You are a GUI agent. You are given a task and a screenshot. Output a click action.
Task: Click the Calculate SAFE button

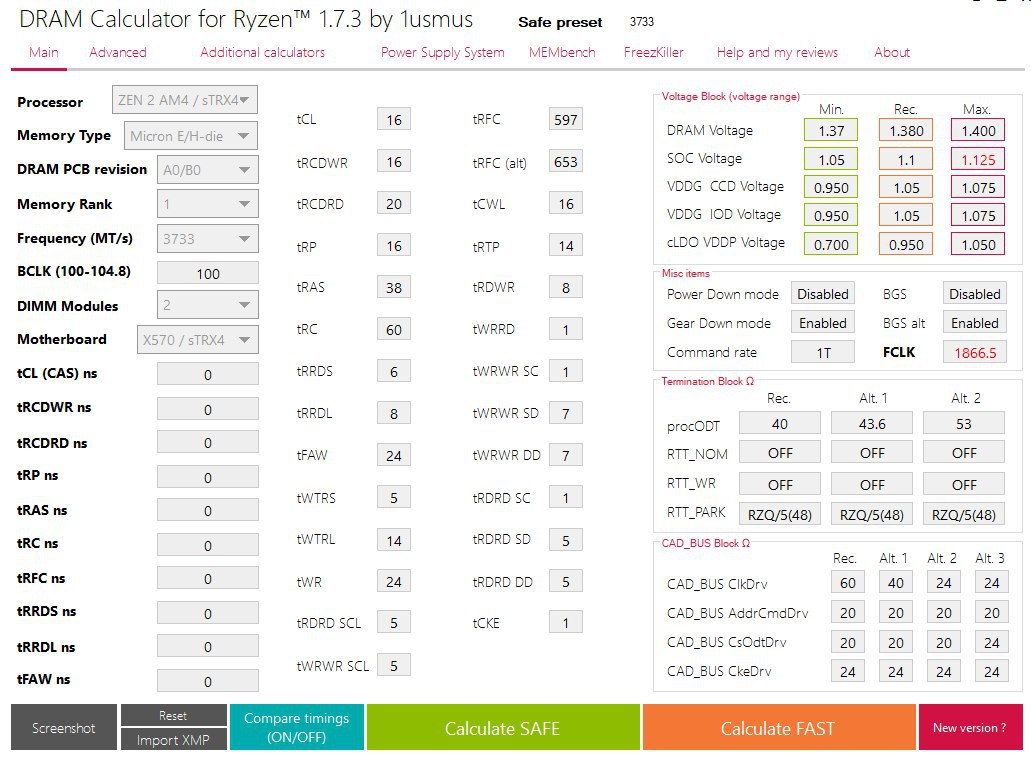click(x=502, y=727)
